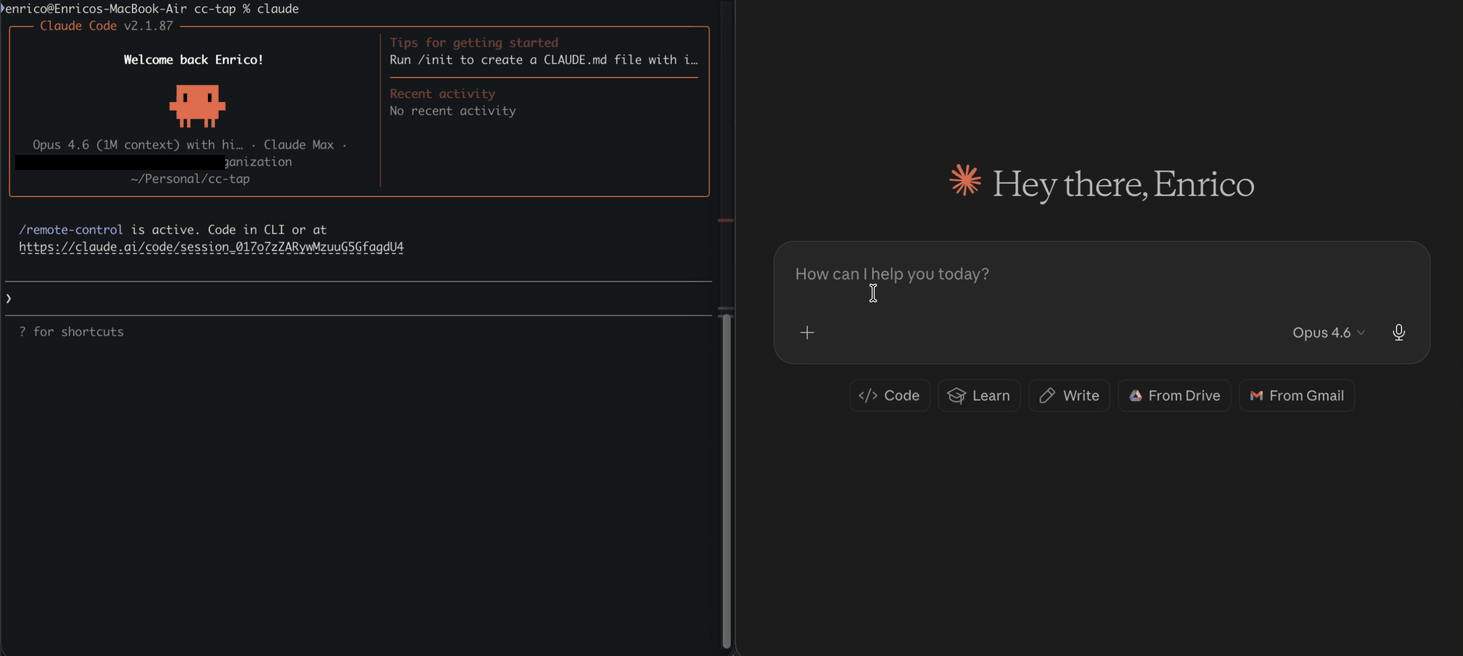Focus the 'How can I help you today?' field
This screenshot has height=656, width=1463.
tap(891, 273)
